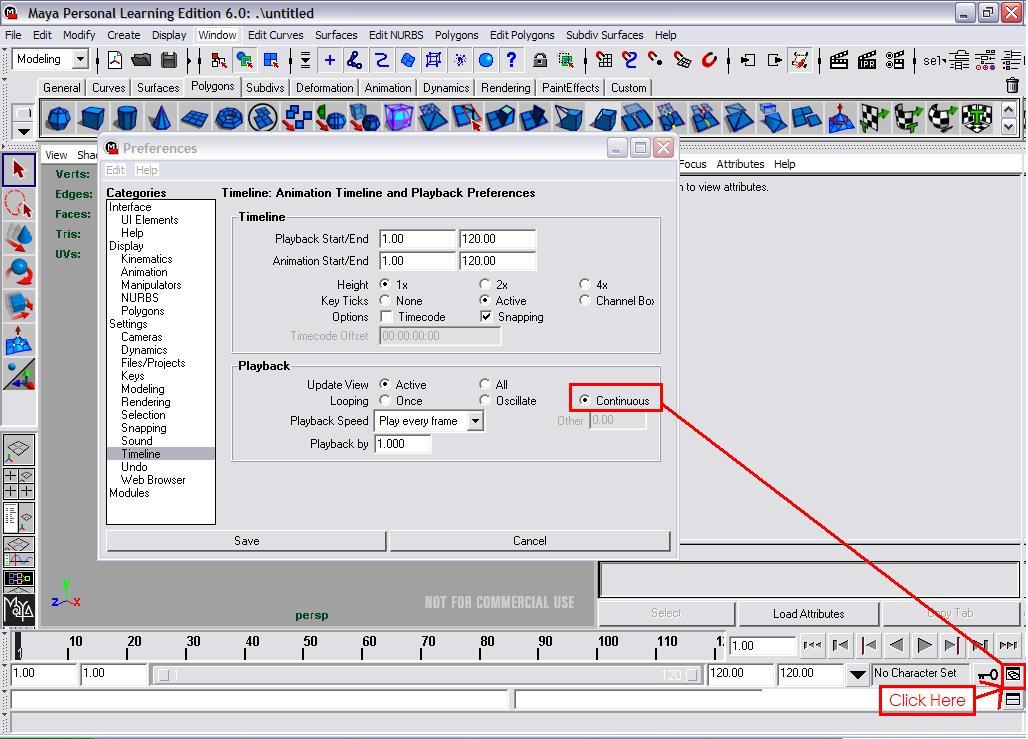The width and height of the screenshot is (1028, 739).
Task: Create a polygon torus from the shelf
Action: pyautogui.click(x=229, y=119)
